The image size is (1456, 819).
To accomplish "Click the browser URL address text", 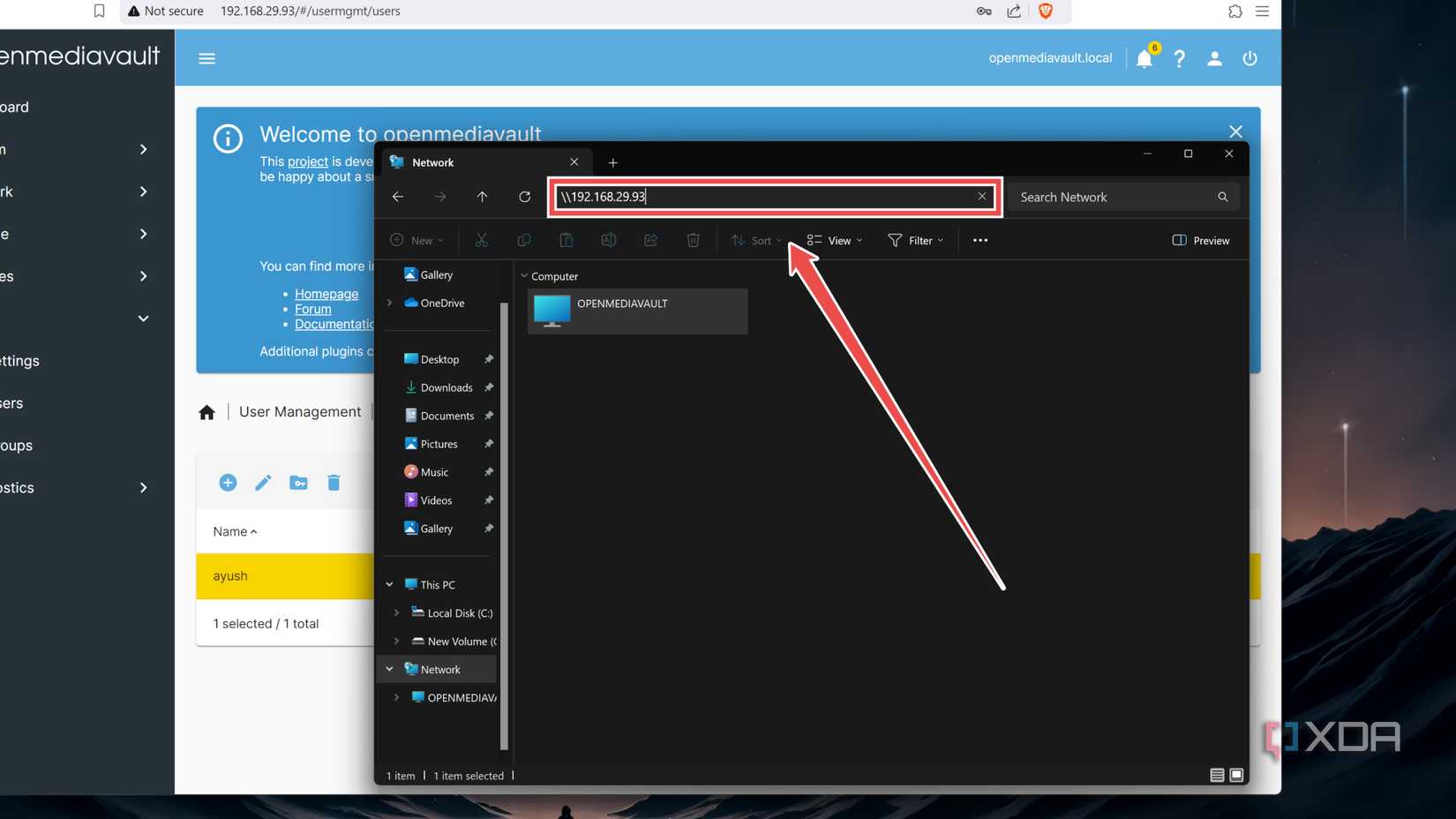I will click(311, 11).
